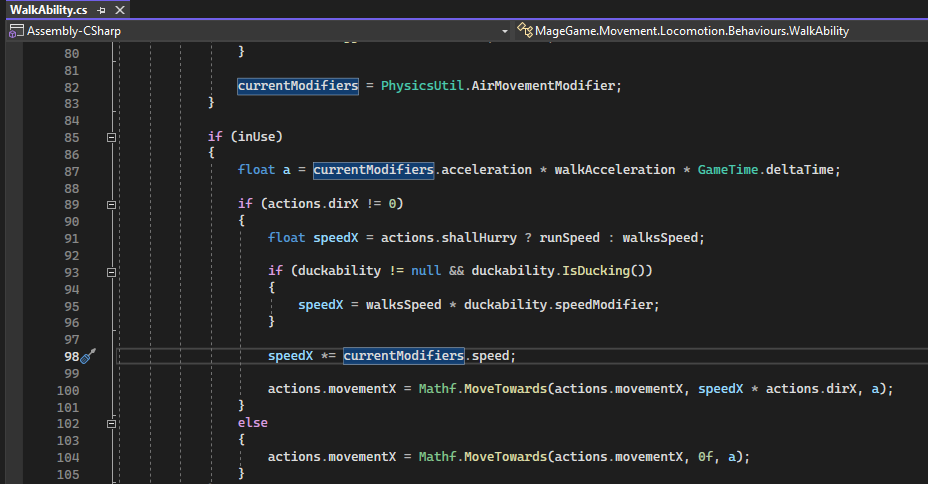This screenshot has height=484, width=928.
Task: Collapse the 'if (inUse)' block on line 85
Action: pyautogui.click(x=111, y=137)
